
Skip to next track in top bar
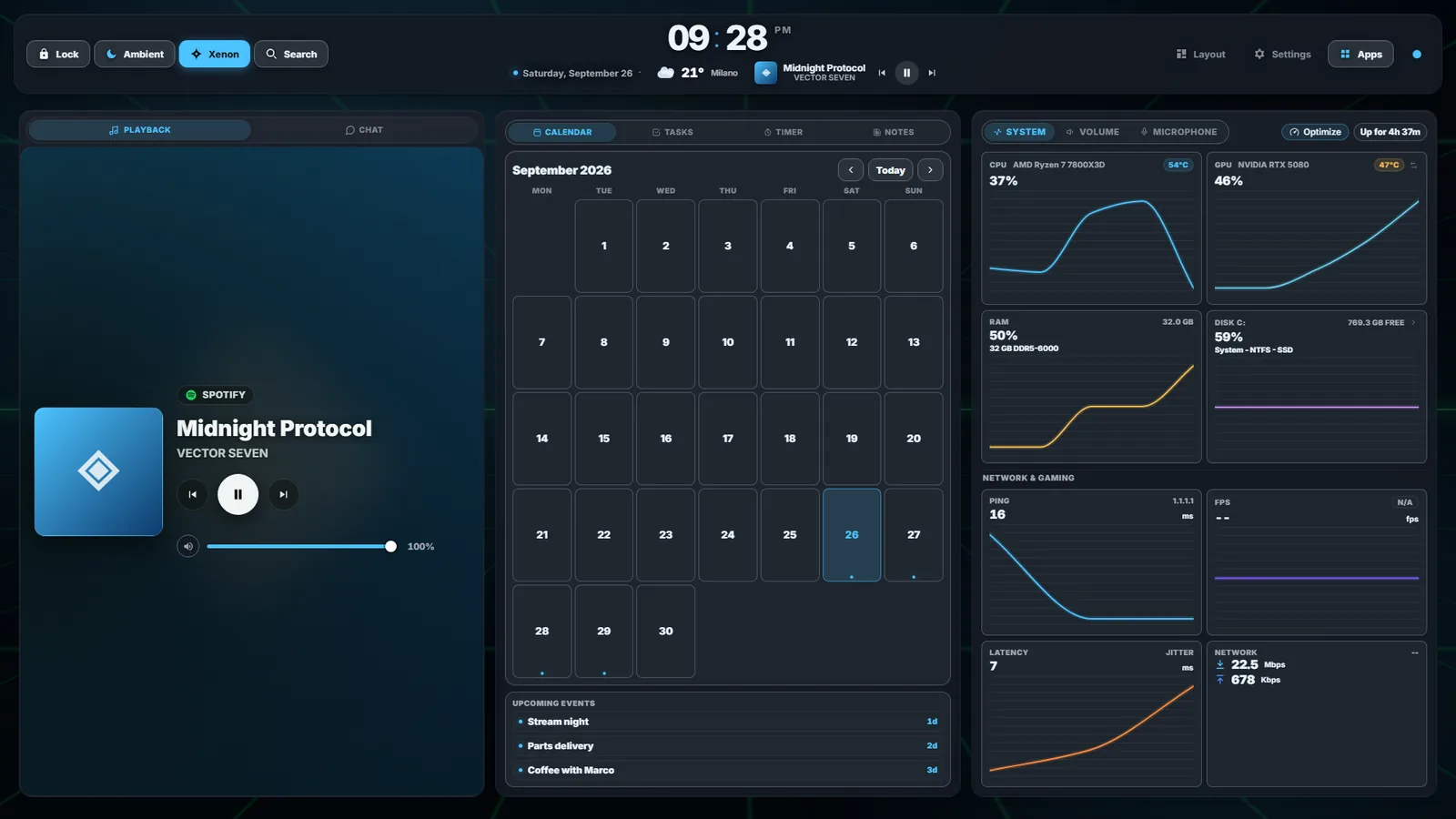(x=932, y=73)
